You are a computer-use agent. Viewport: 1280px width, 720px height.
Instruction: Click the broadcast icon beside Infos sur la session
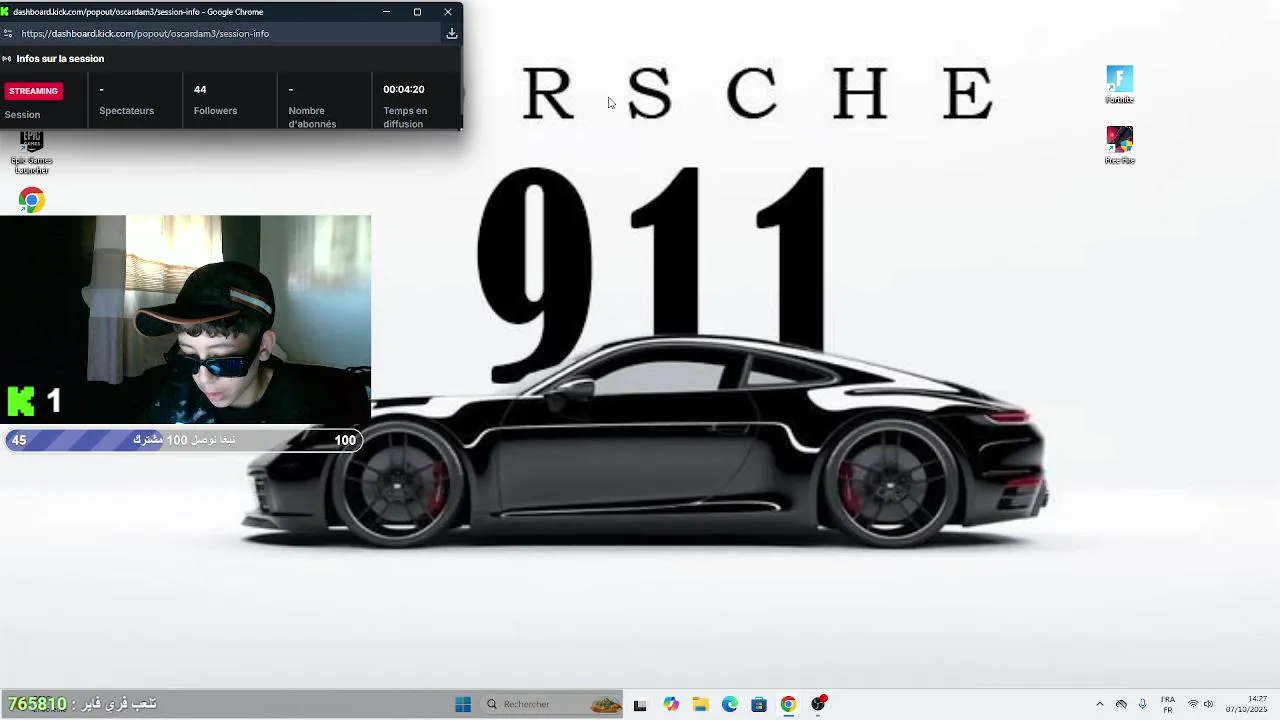[7, 59]
